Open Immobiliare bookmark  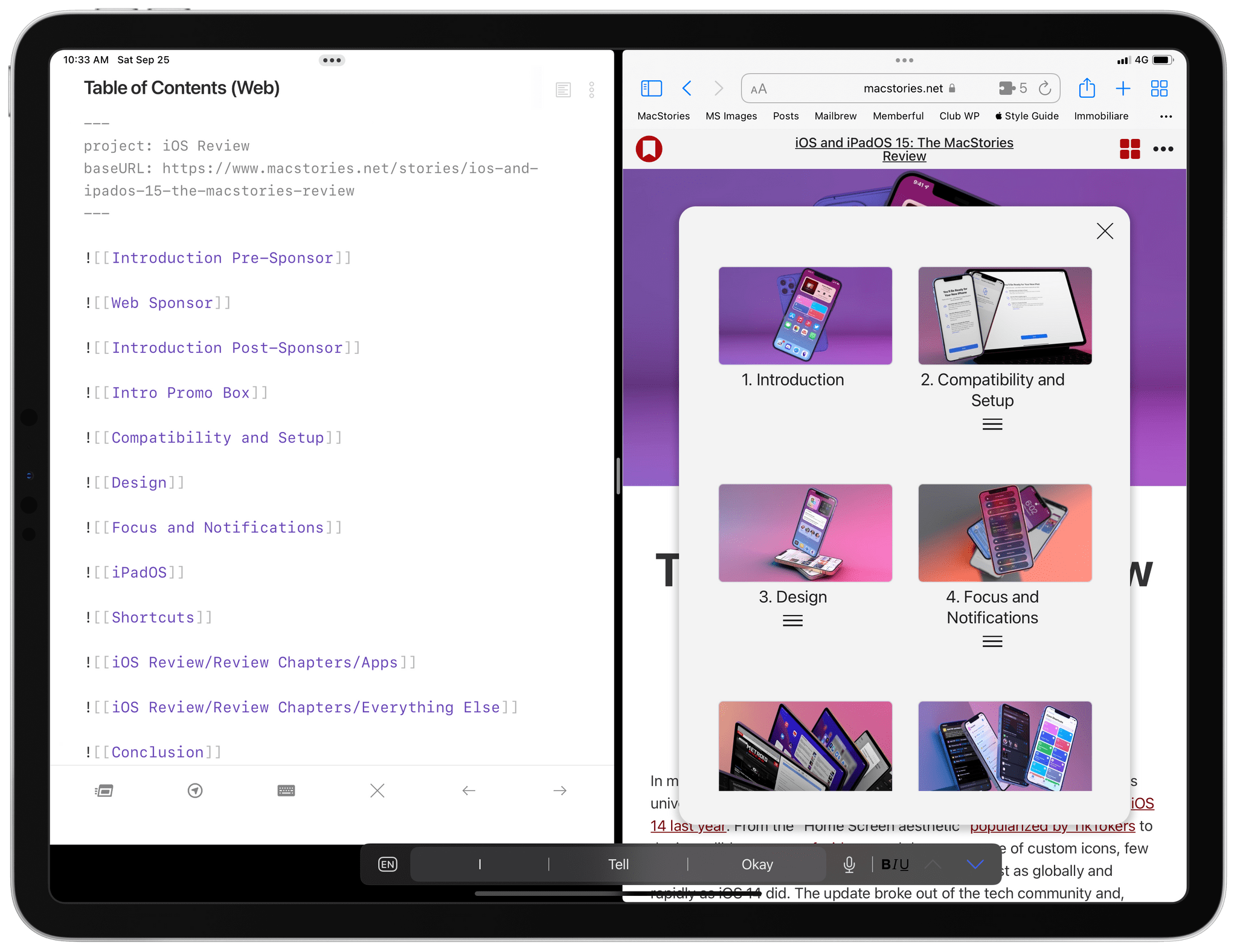(x=1101, y=116)
